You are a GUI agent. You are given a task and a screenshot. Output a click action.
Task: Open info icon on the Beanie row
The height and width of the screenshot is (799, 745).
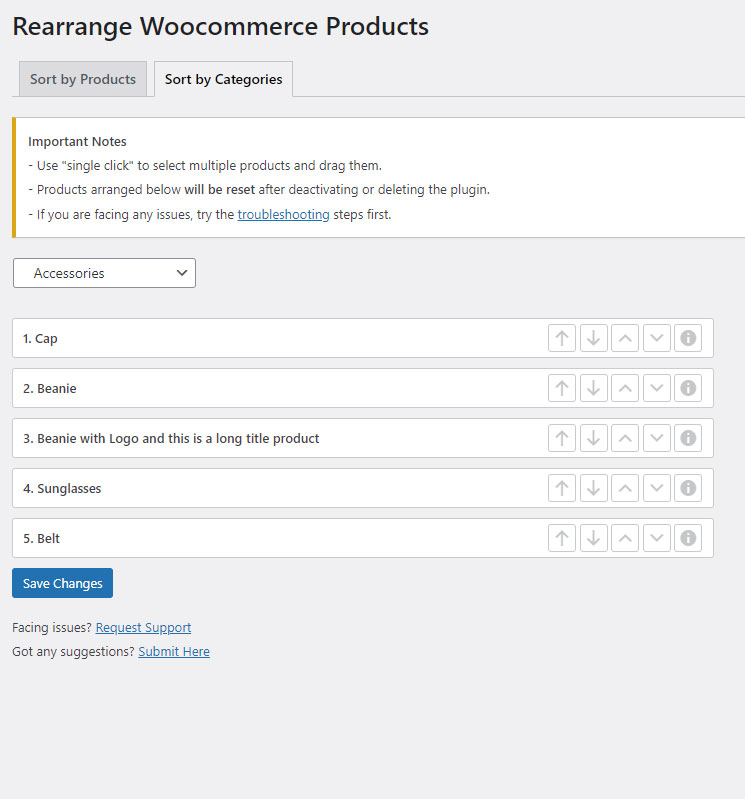point(688,388)
